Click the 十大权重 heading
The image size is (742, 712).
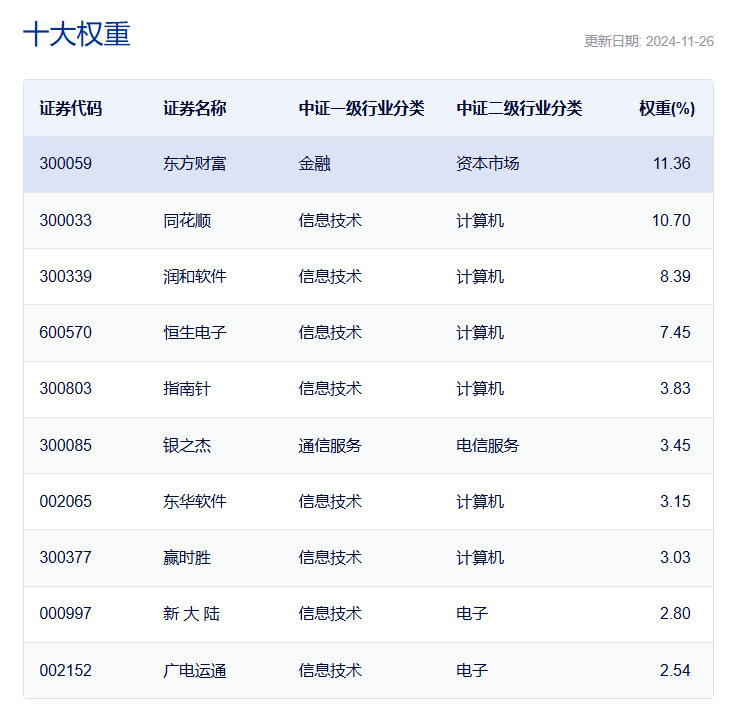77,34
